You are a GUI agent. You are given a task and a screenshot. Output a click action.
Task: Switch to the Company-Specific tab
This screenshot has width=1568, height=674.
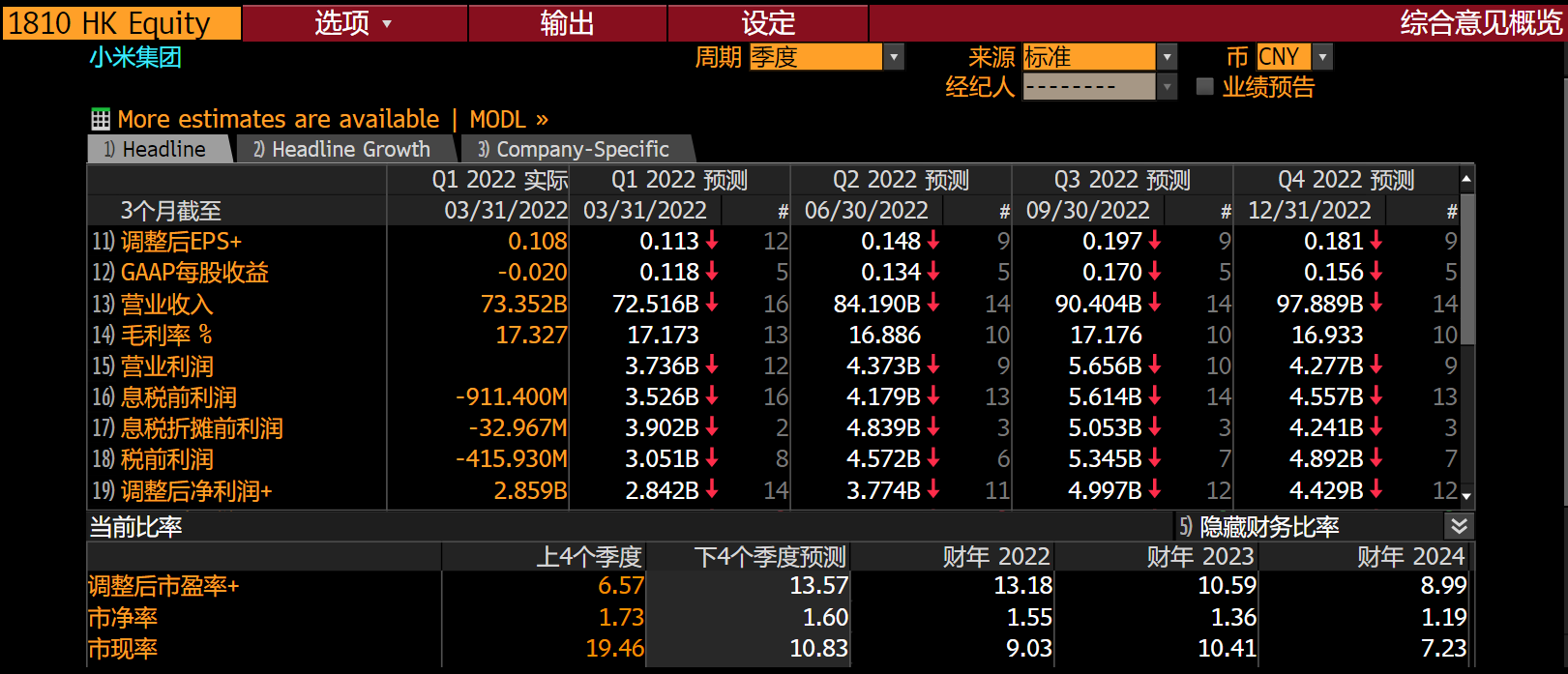(x=577, y=149)
